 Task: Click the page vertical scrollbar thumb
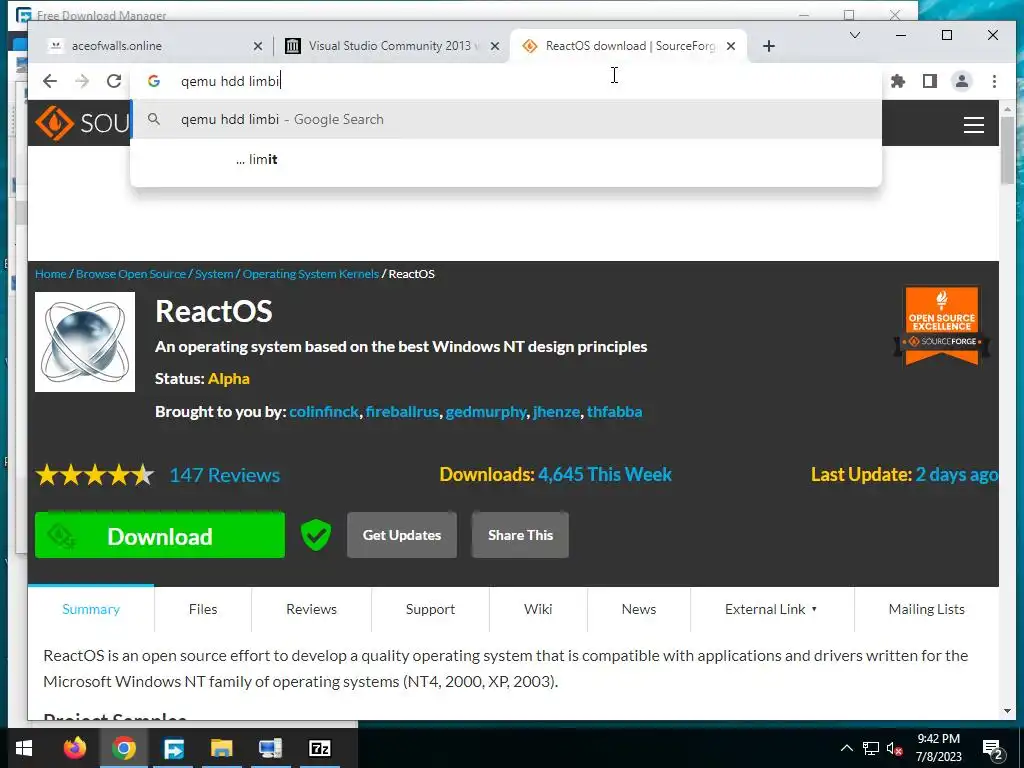click(1008, 150)
